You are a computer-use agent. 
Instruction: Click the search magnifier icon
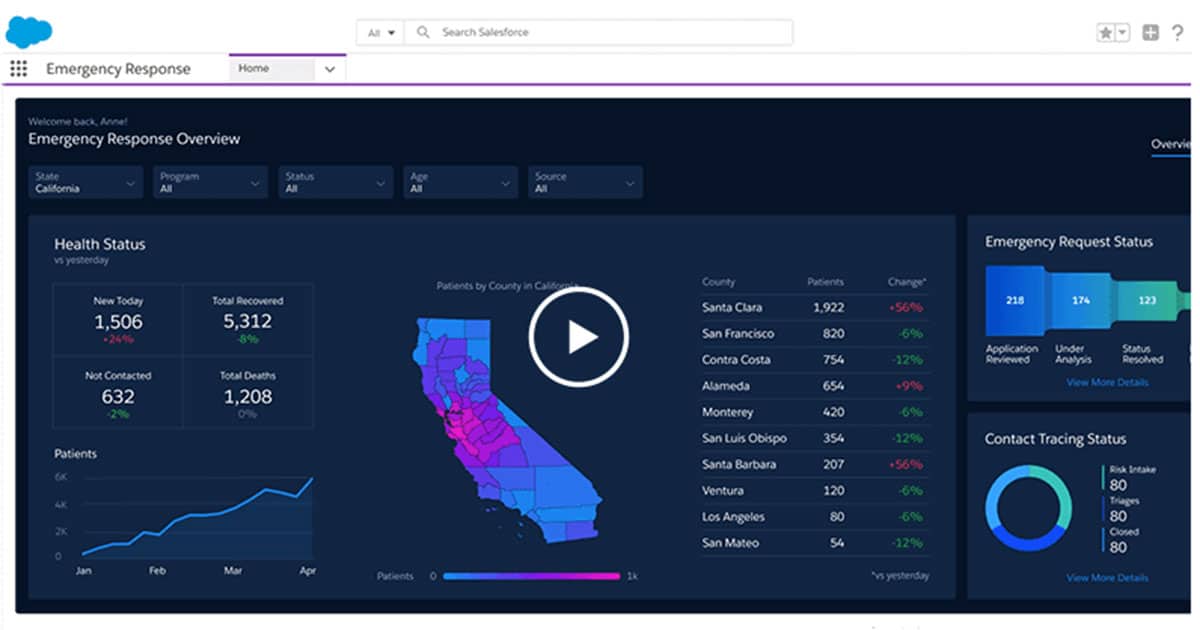pos(423,33)
